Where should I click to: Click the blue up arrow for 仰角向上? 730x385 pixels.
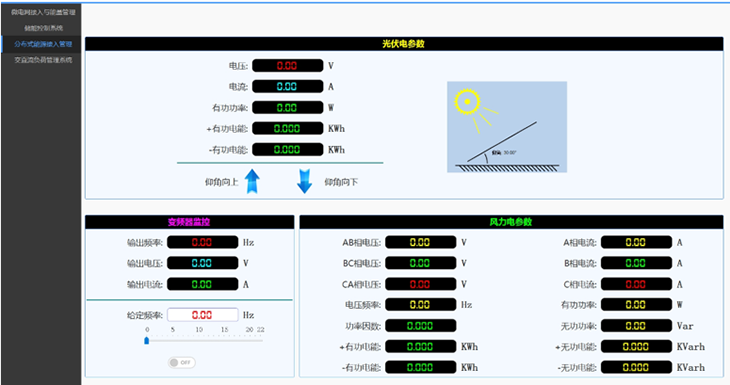click(252, 181)
